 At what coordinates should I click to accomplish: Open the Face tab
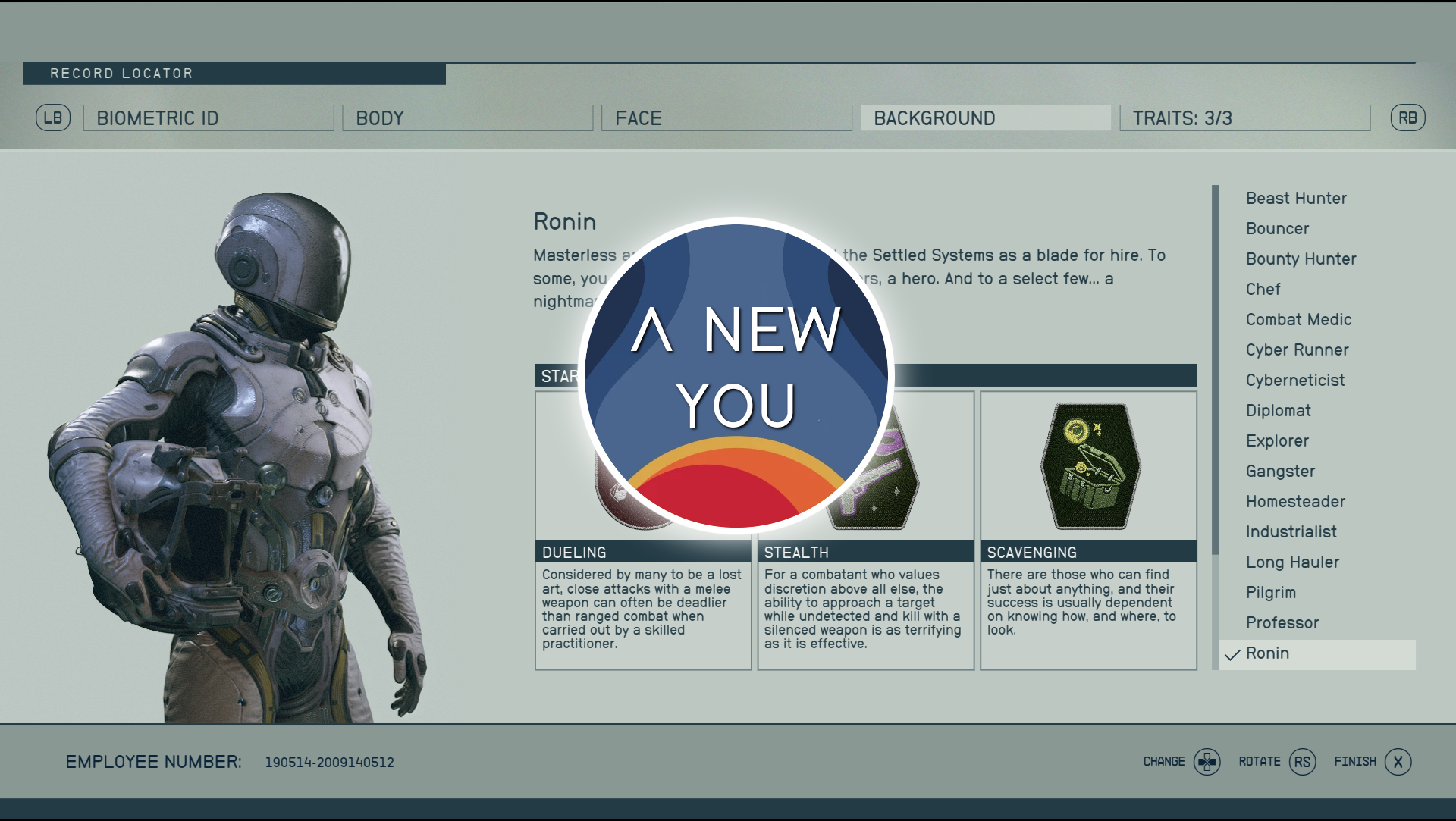coord(726,118)
